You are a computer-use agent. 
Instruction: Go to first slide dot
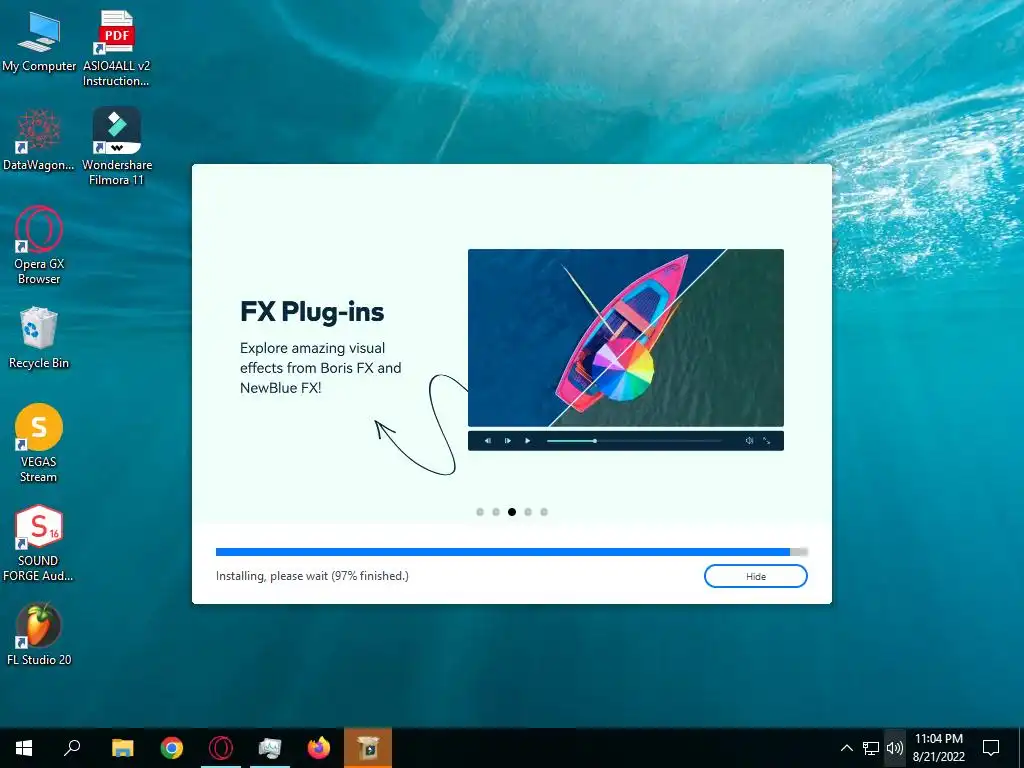click(480, 512)
